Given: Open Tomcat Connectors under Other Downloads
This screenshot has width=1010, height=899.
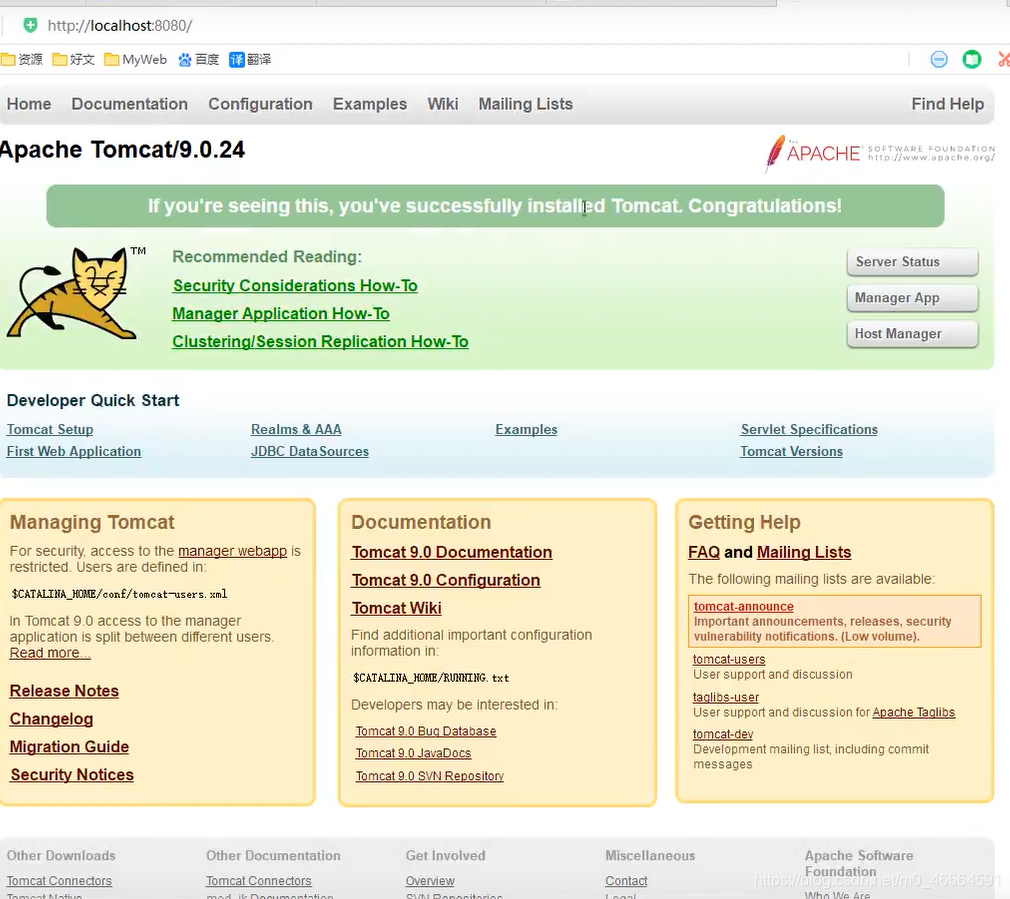Looking at the screenshot, I should point(59,881).
